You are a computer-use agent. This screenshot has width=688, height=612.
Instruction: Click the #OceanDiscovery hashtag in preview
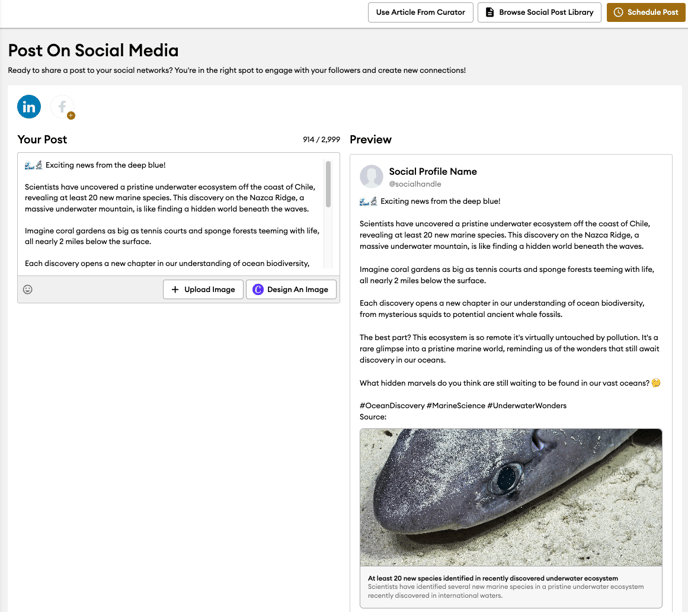click(x=392, y=405)
